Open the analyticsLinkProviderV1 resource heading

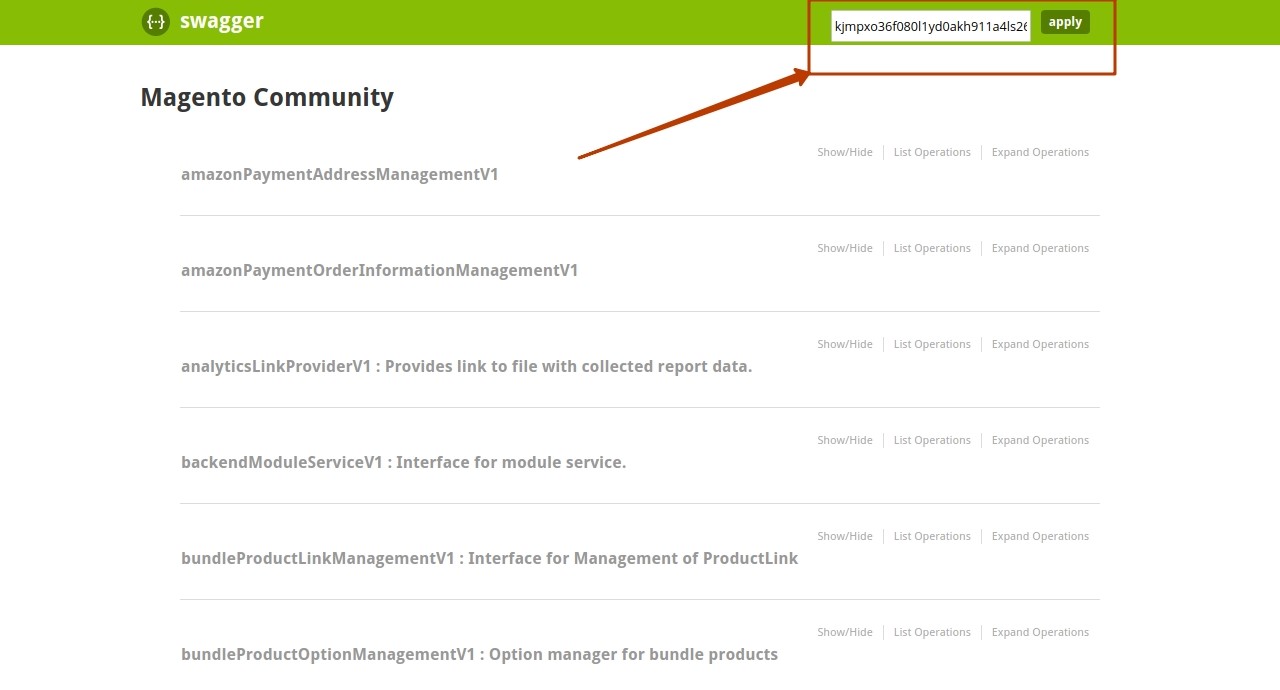click(x=466, y=366)
